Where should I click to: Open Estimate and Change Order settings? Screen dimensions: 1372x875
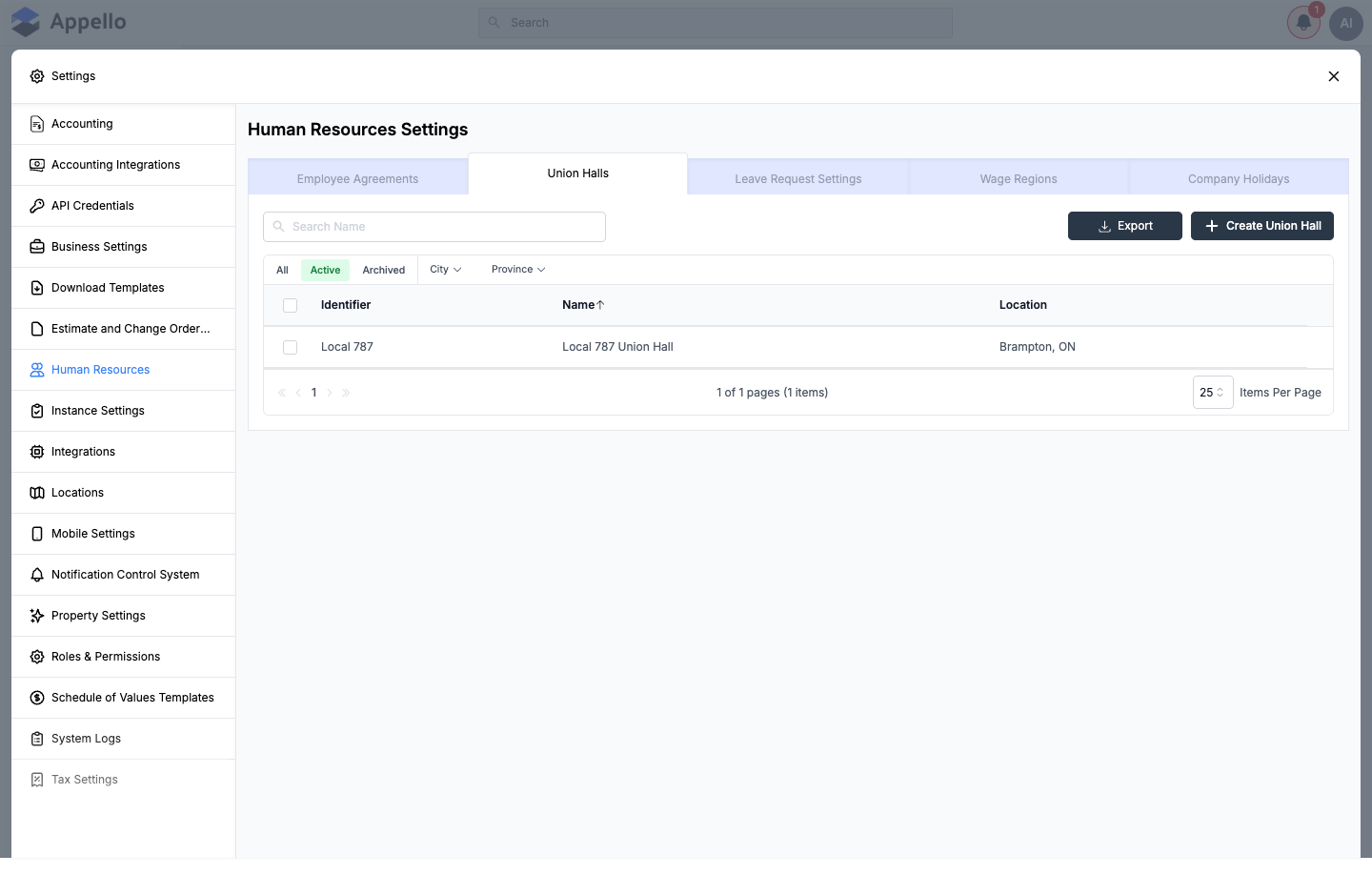point(124,329)
